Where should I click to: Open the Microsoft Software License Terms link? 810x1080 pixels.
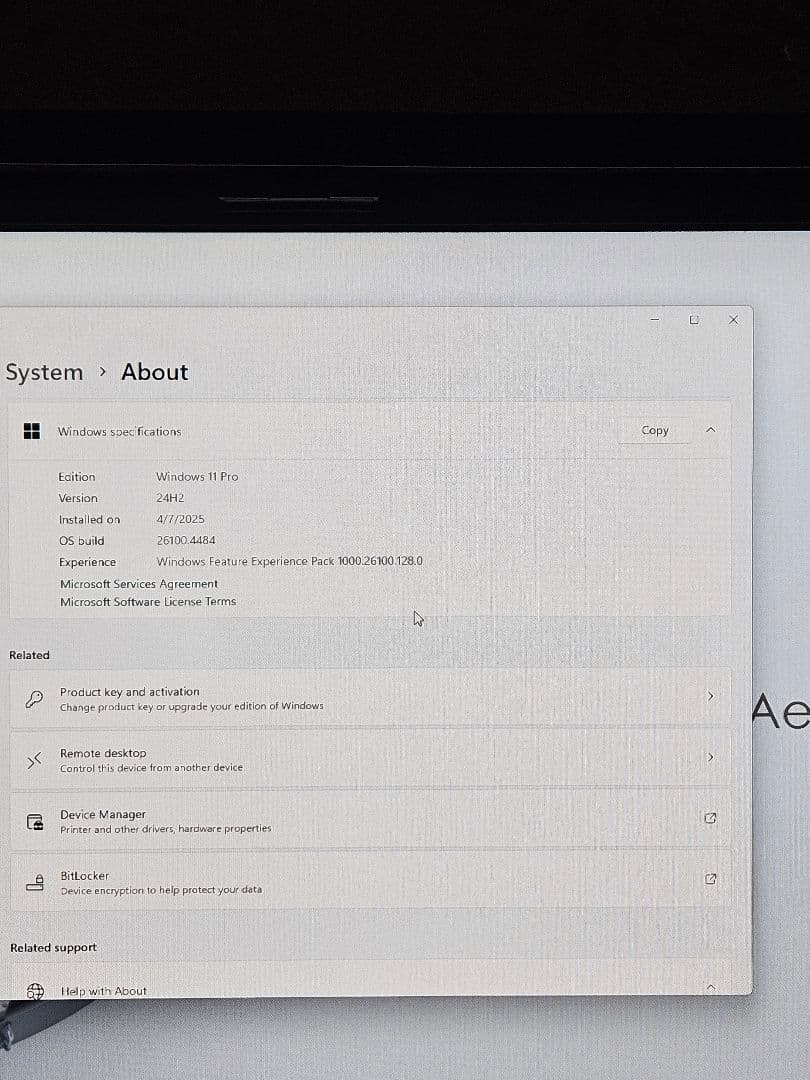[x=148, y=602]
